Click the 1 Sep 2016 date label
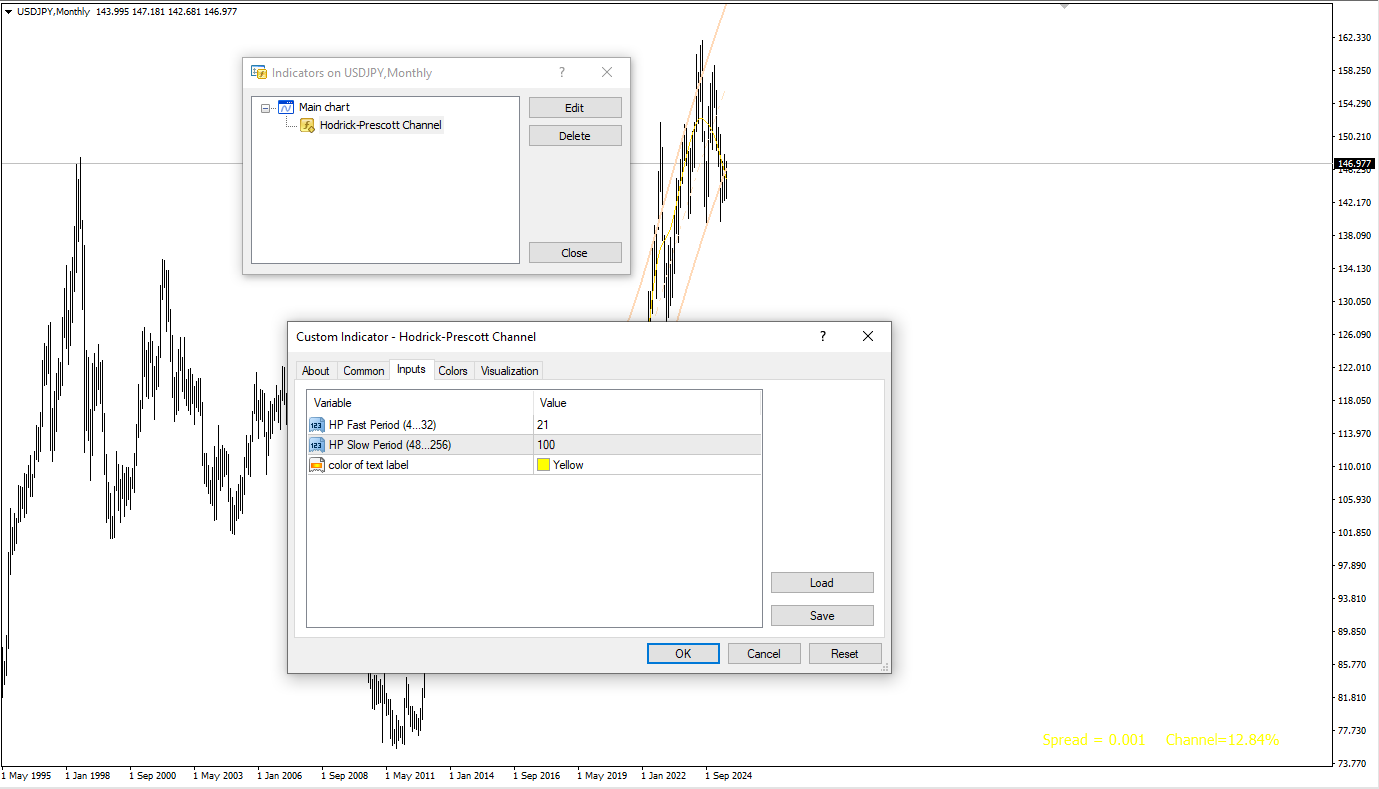 [537, 775]
